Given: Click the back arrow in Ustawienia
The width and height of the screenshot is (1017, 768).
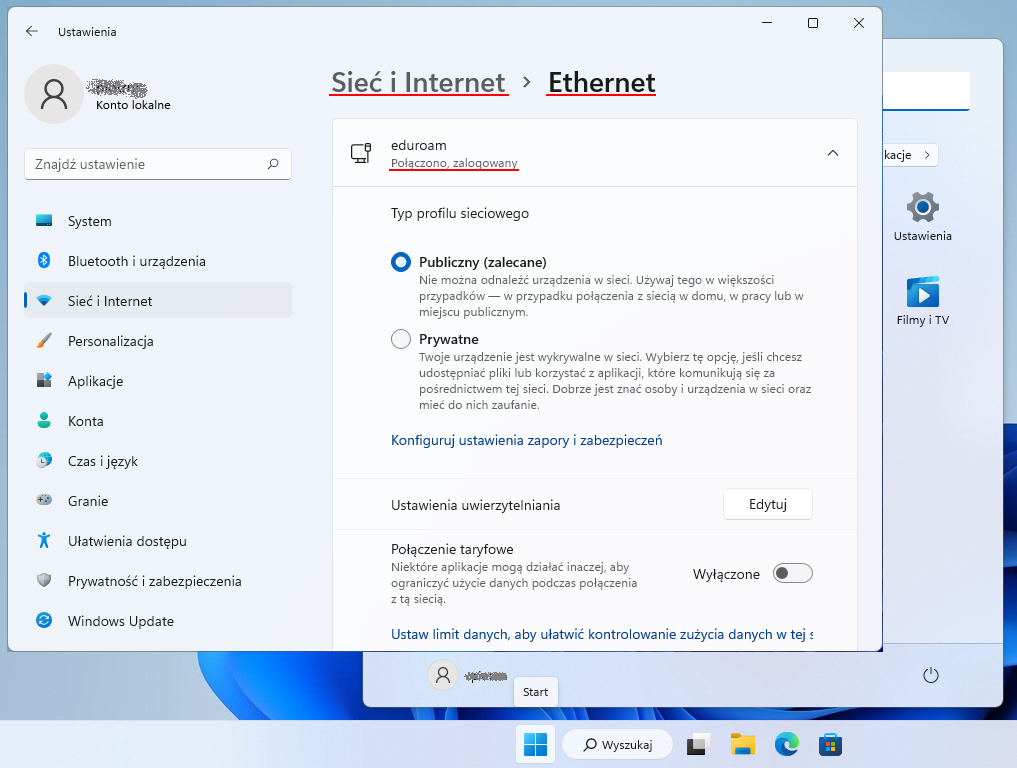Looking at the screenshot, I should pyautogui.click(x=32, y=31).
